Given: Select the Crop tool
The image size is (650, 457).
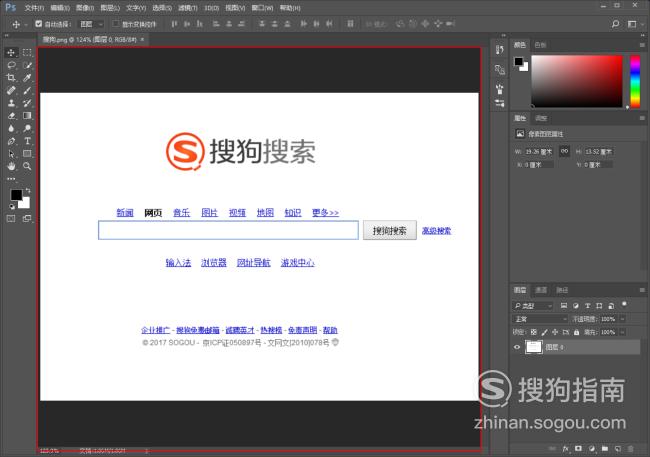Looking at the screenshot, I should click(x=11, y=78).
